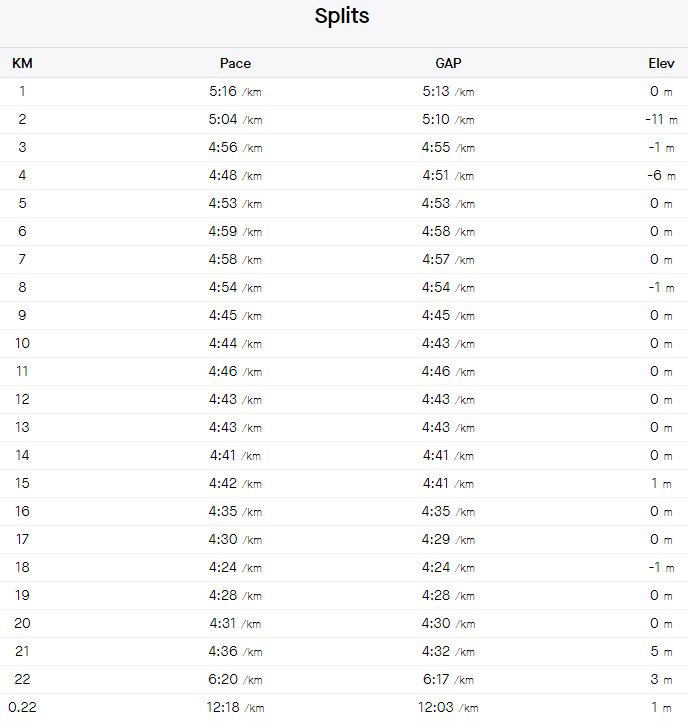Select the Pace column header
688x721 pixels.
click(235, 63)
